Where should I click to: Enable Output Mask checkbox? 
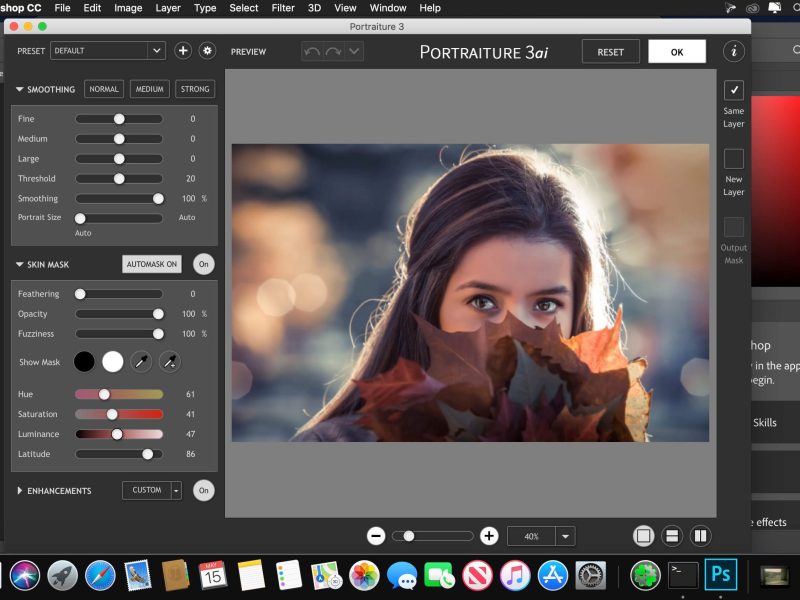734,227
